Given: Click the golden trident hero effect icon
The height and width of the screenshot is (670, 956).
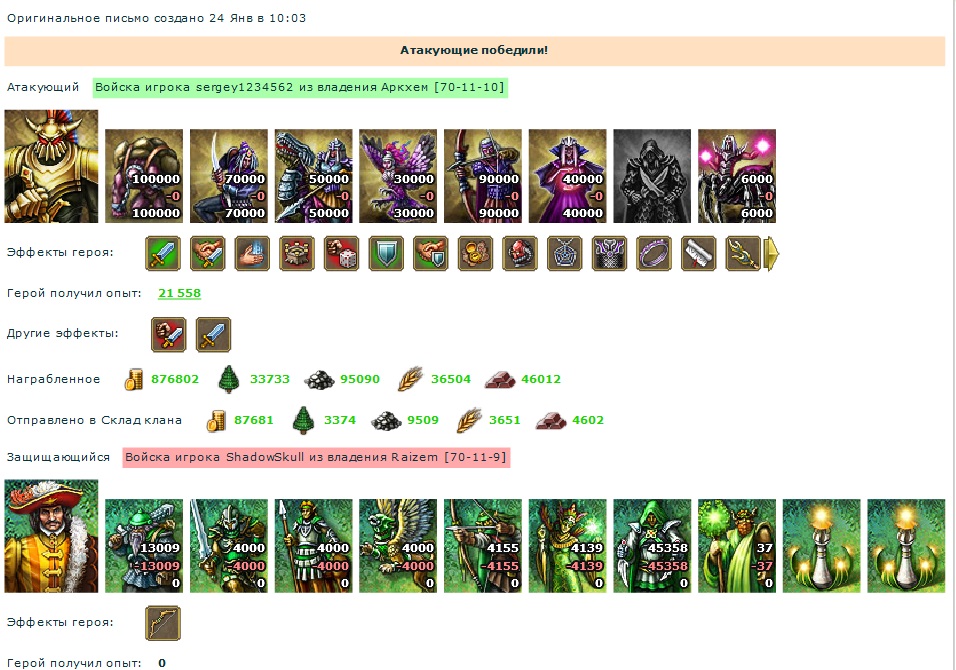Looking at the screenshot, I should pos(743,253).
